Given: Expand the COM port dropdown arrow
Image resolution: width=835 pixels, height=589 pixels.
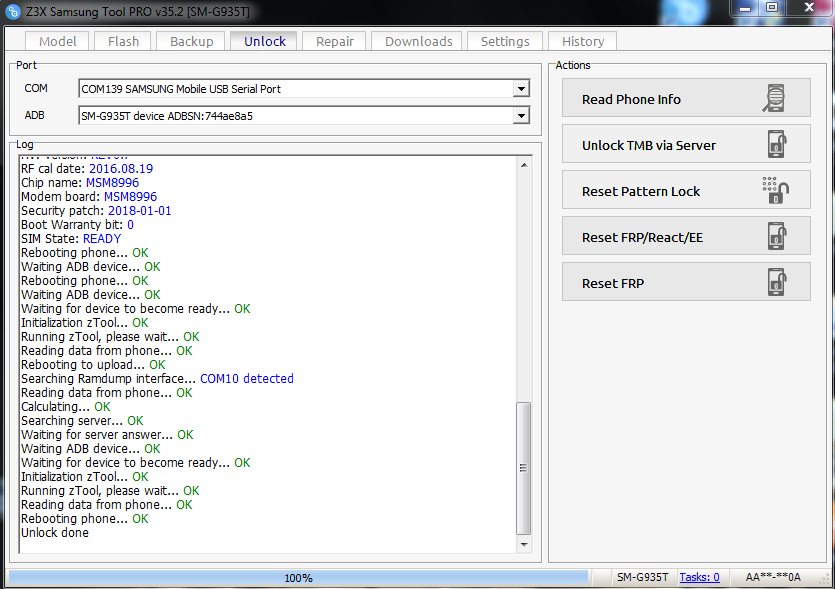Looking at the screenshot, I should [521, 88].
